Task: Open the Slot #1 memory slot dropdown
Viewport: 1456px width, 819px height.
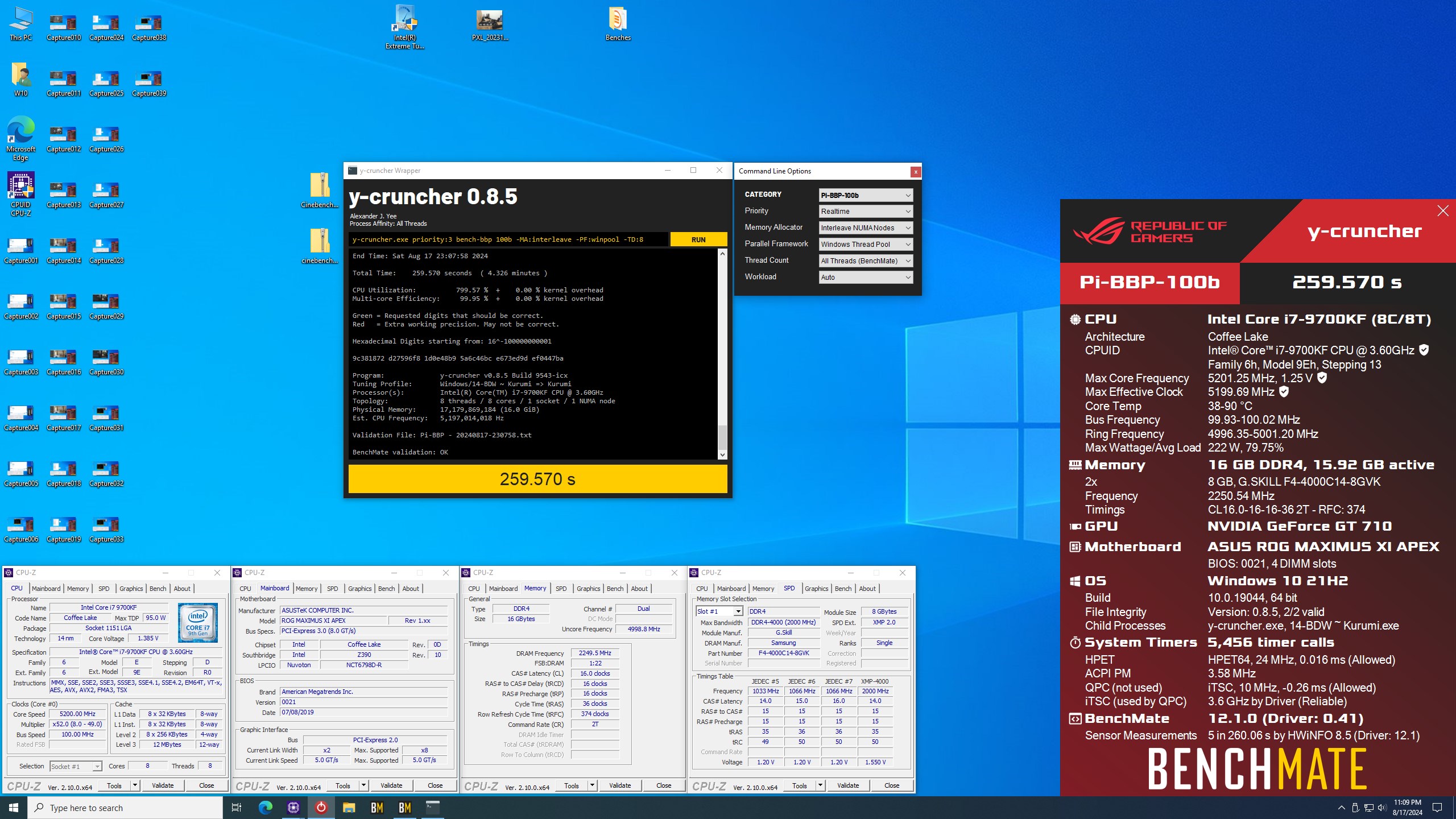Action: point(719,611)
